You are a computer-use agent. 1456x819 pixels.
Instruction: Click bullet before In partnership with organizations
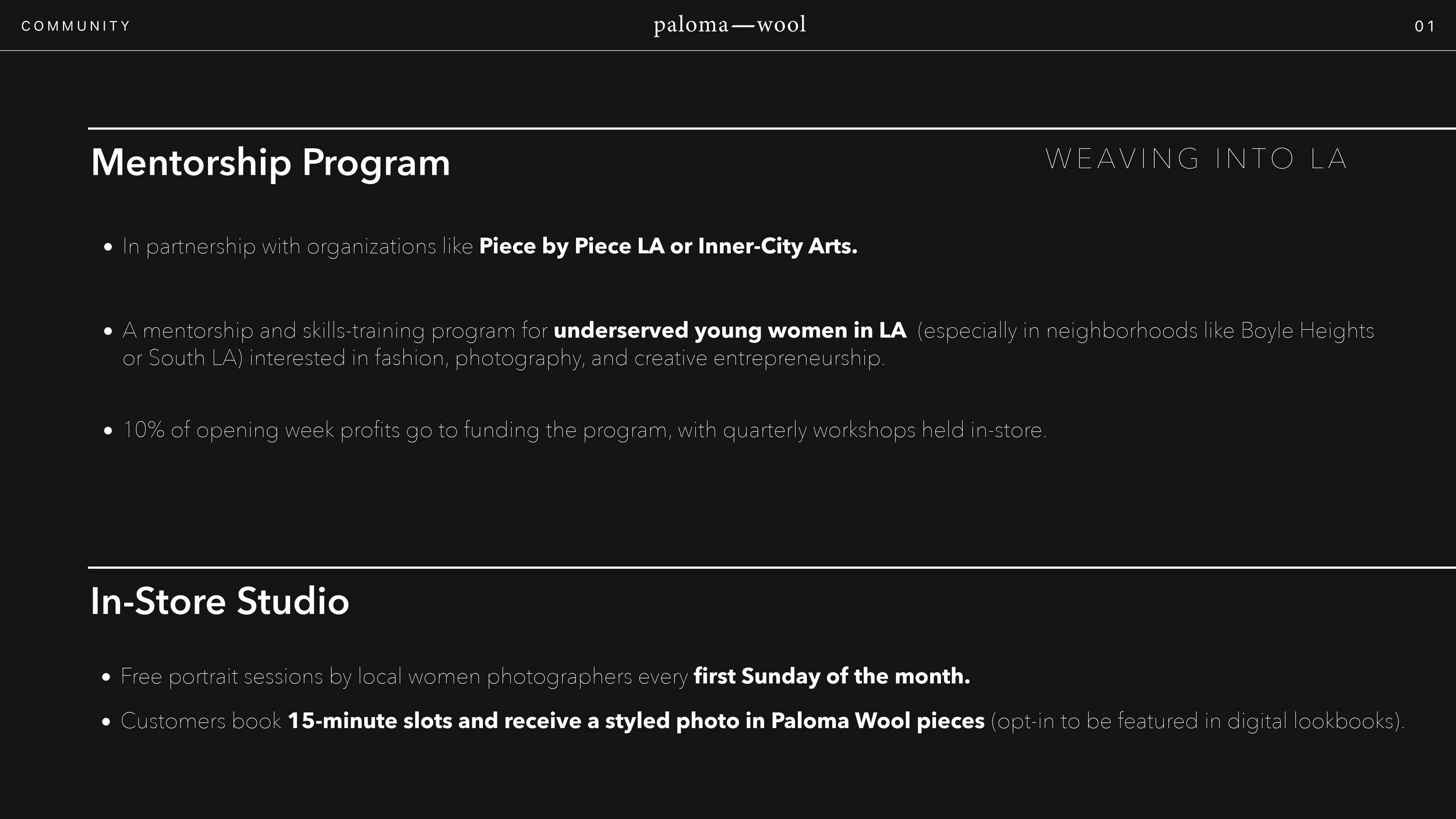tap(108, 248)
